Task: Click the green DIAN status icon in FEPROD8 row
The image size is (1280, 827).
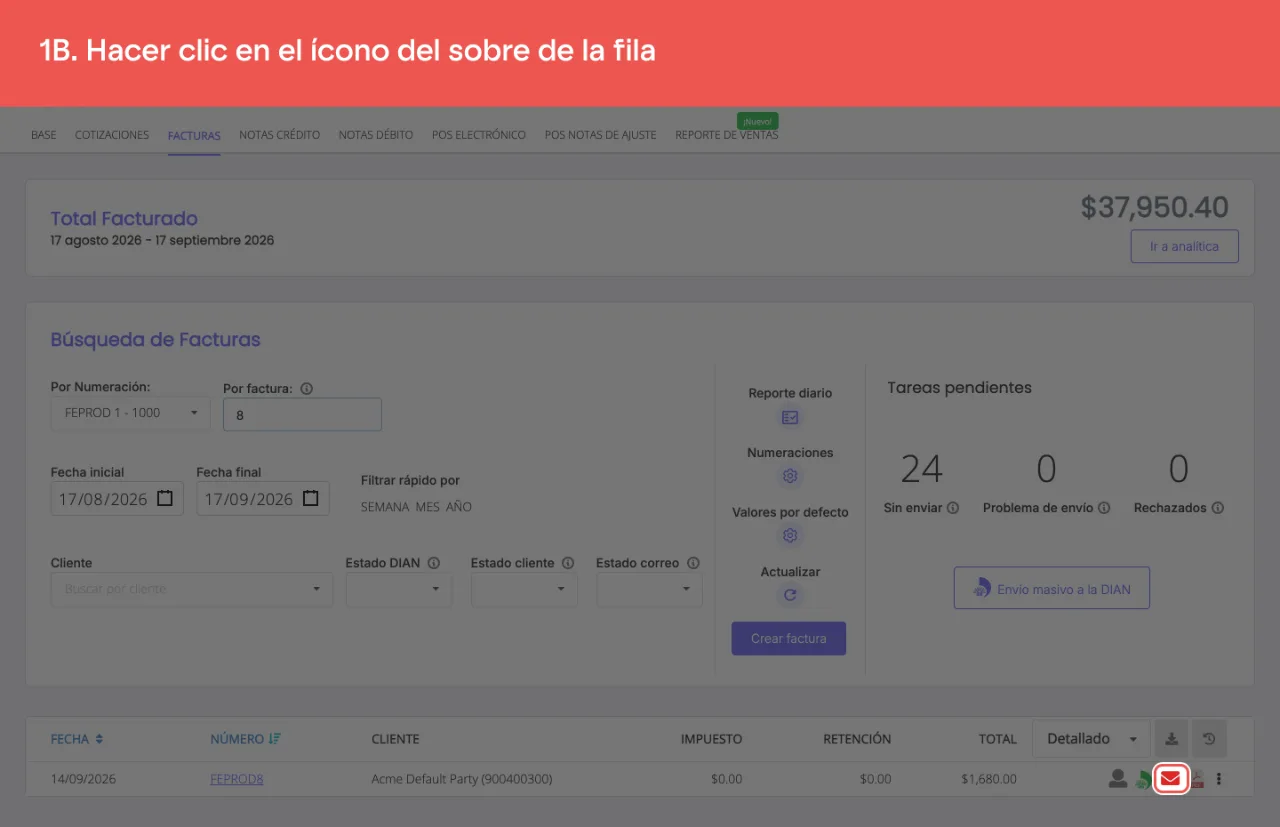Action: coord(1142,781)
